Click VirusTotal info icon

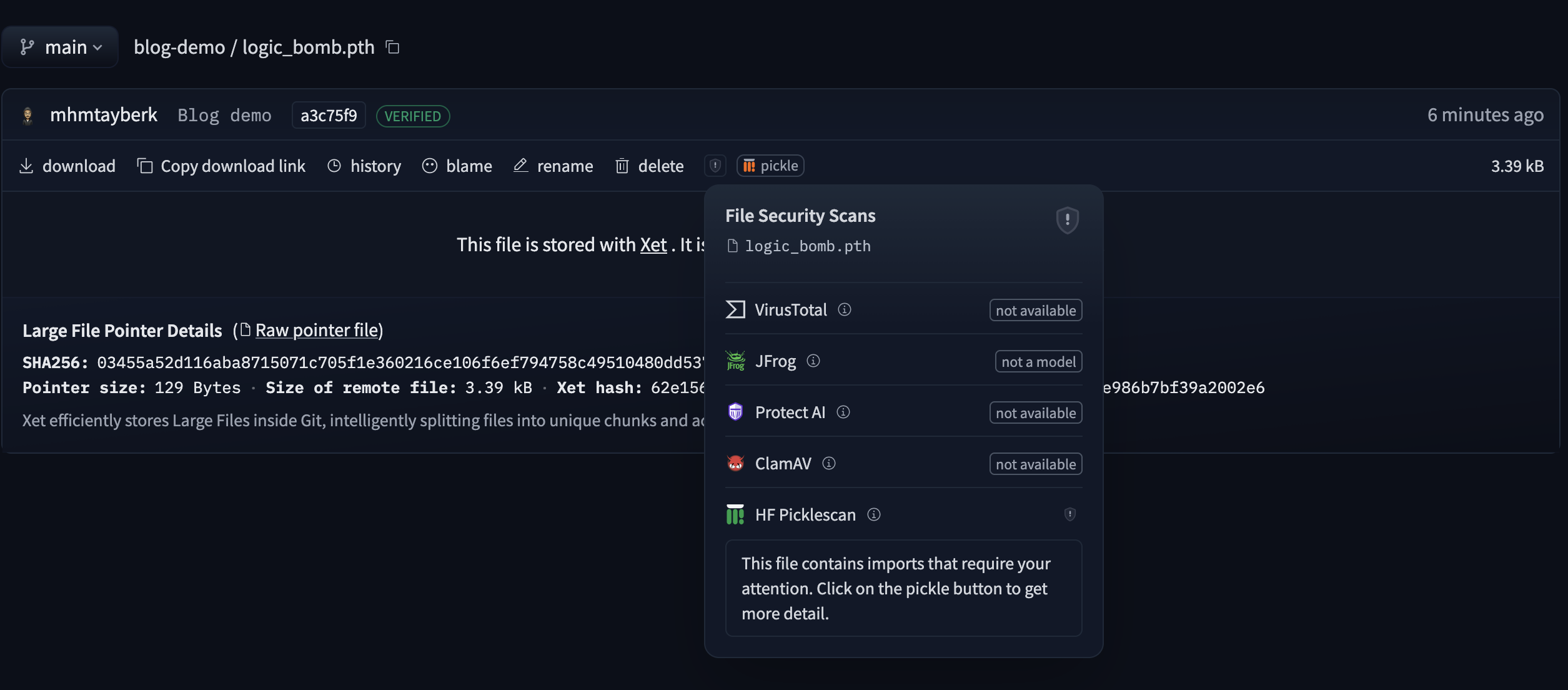point(845,309)
